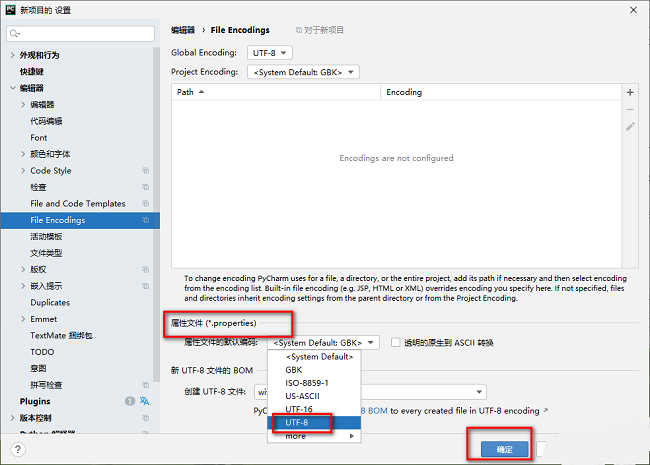Select the 拼写检查 item
This screenshot has width=650, height=465.
pos(46,385)
